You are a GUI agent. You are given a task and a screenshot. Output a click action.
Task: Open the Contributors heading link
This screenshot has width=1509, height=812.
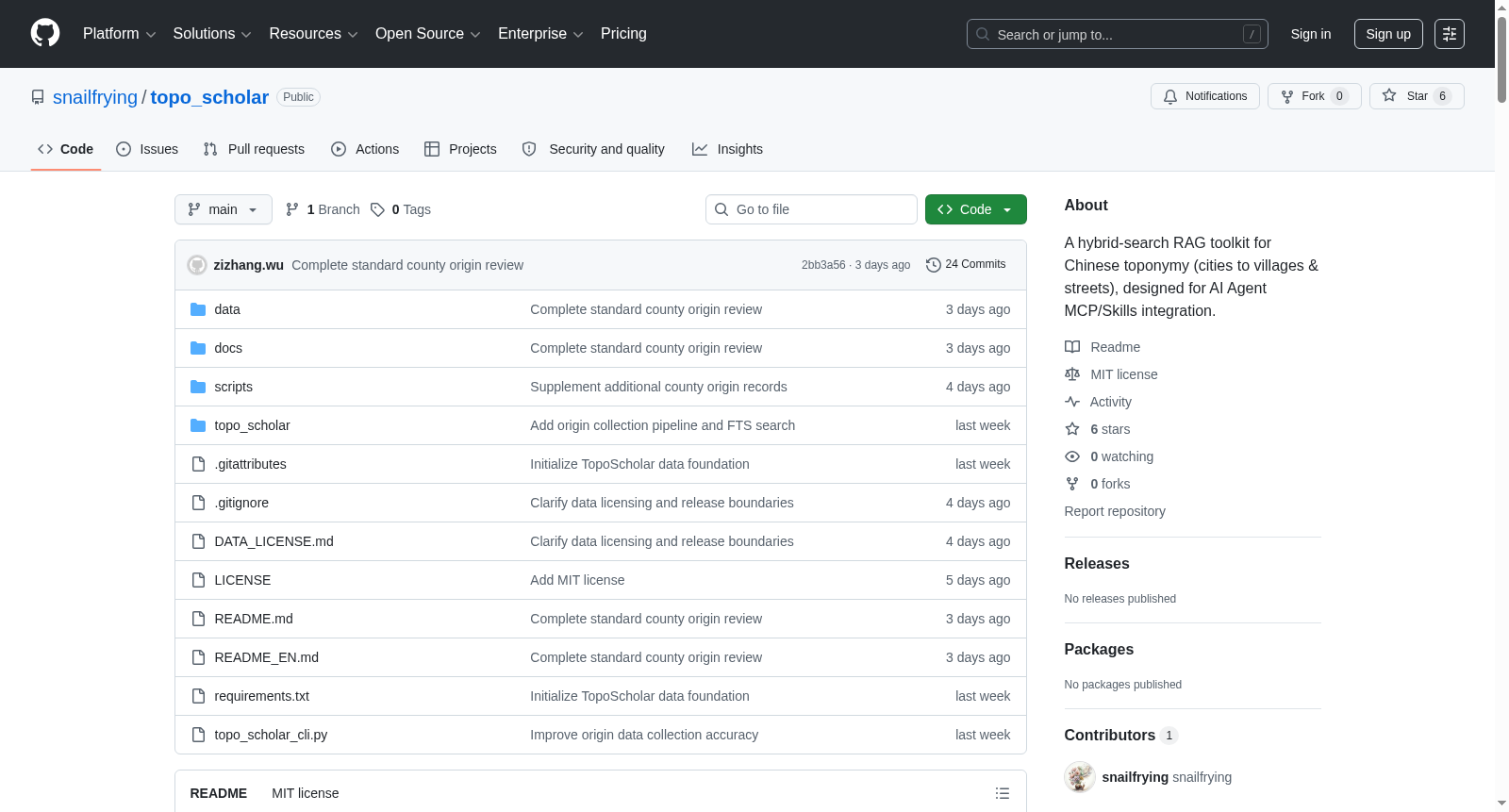[1120, 735]
